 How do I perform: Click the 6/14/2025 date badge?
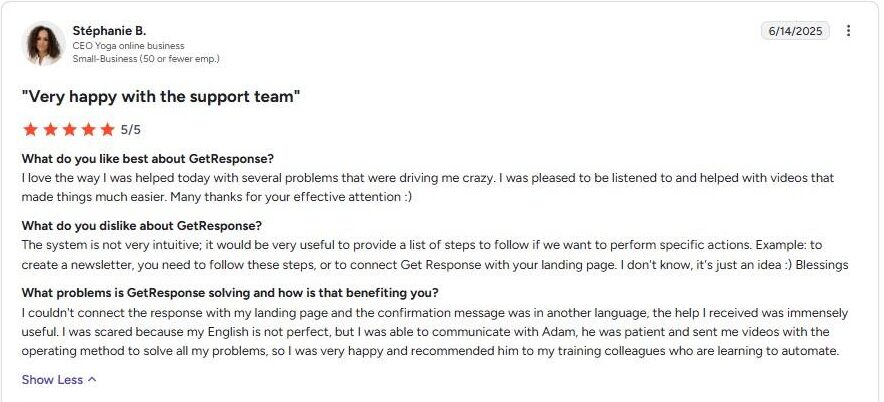click(796, 31)
